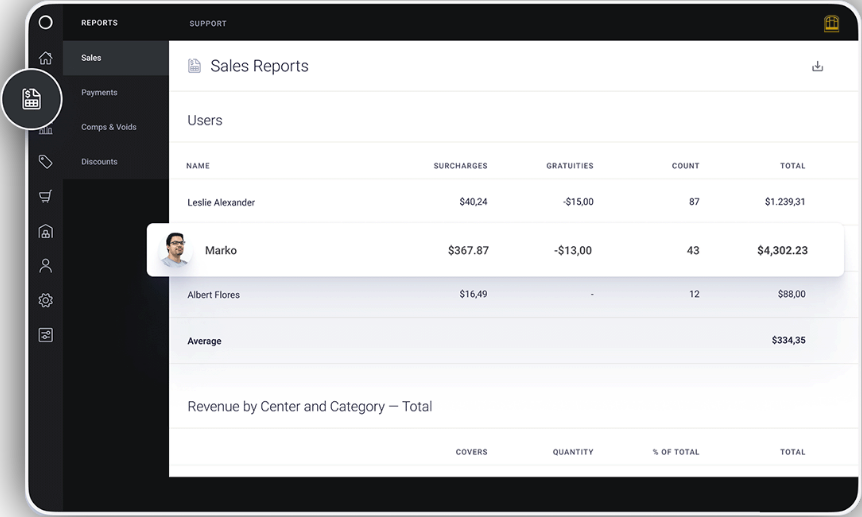
Task: Select Sales in the reports submenu
Action: pyautogui.click(x=116, y=58)
